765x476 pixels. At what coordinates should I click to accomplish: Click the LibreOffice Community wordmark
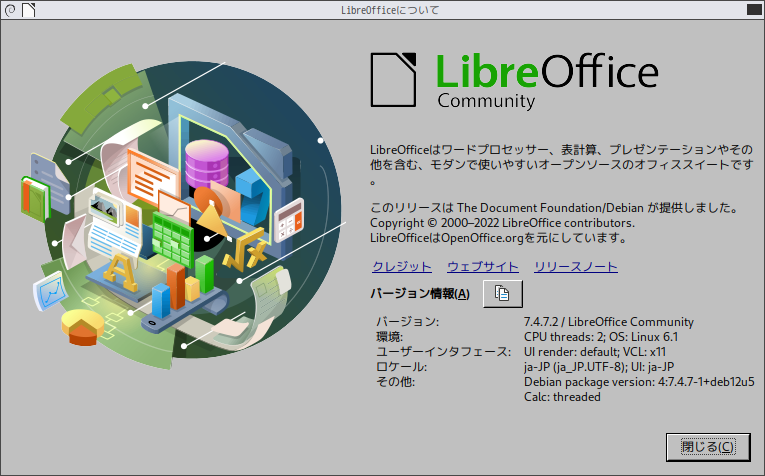pos(547,81)
